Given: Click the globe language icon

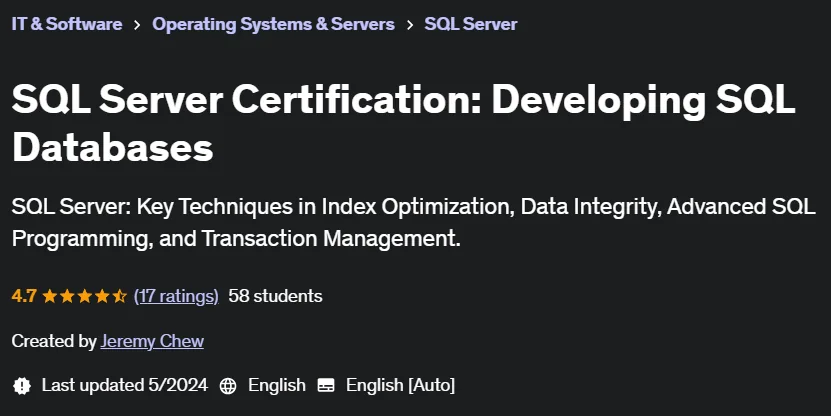Looking at the screenshot, I should (228, 385).
